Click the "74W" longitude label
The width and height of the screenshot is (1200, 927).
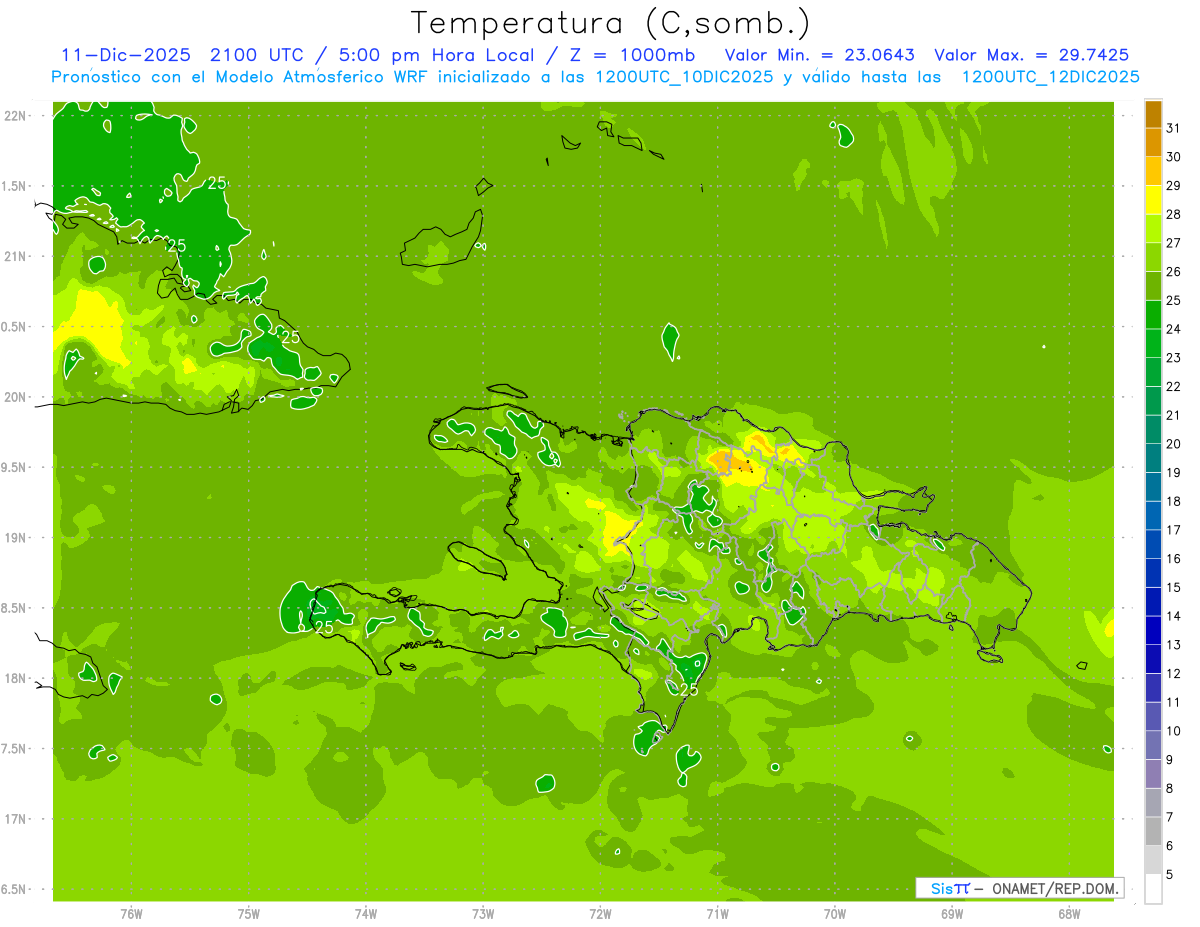coord(366,913)
